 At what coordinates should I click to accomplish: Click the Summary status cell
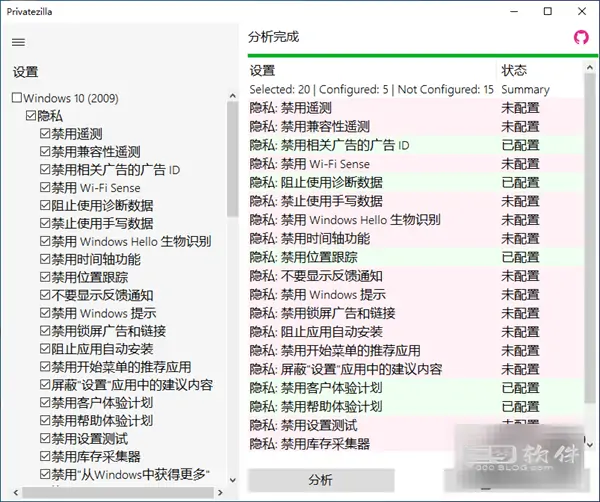click(525, 90)
